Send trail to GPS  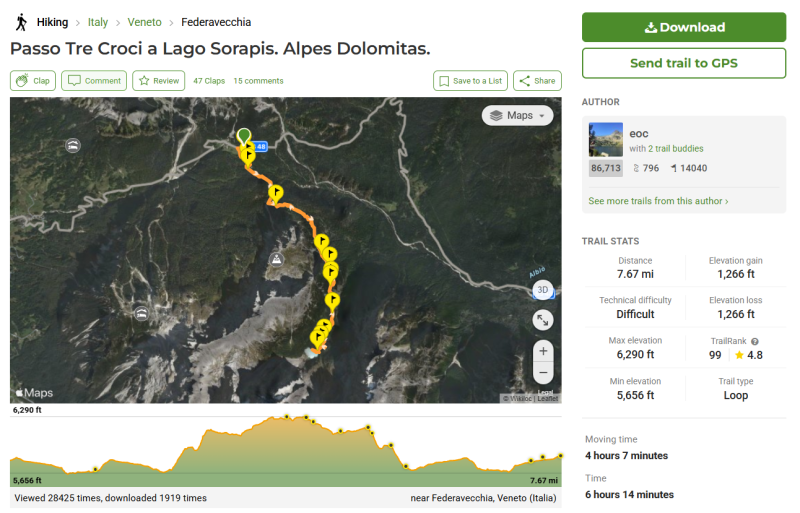[684, 63]
